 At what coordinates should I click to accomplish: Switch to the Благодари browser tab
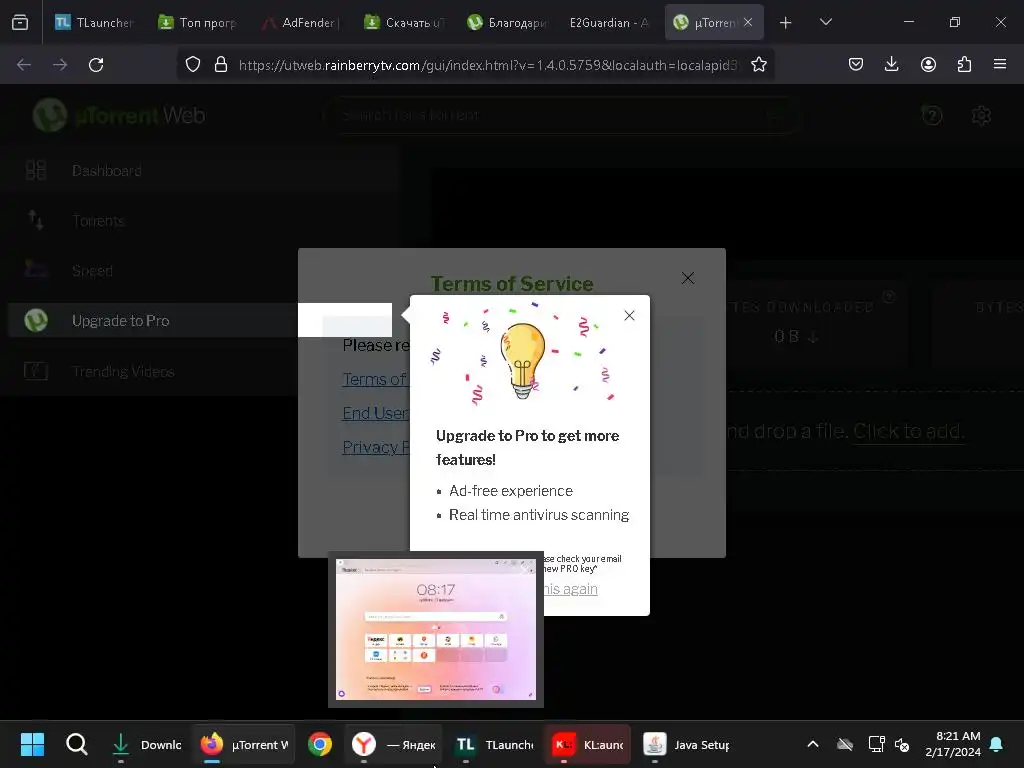pyautogui.click(x=507, y=22)
